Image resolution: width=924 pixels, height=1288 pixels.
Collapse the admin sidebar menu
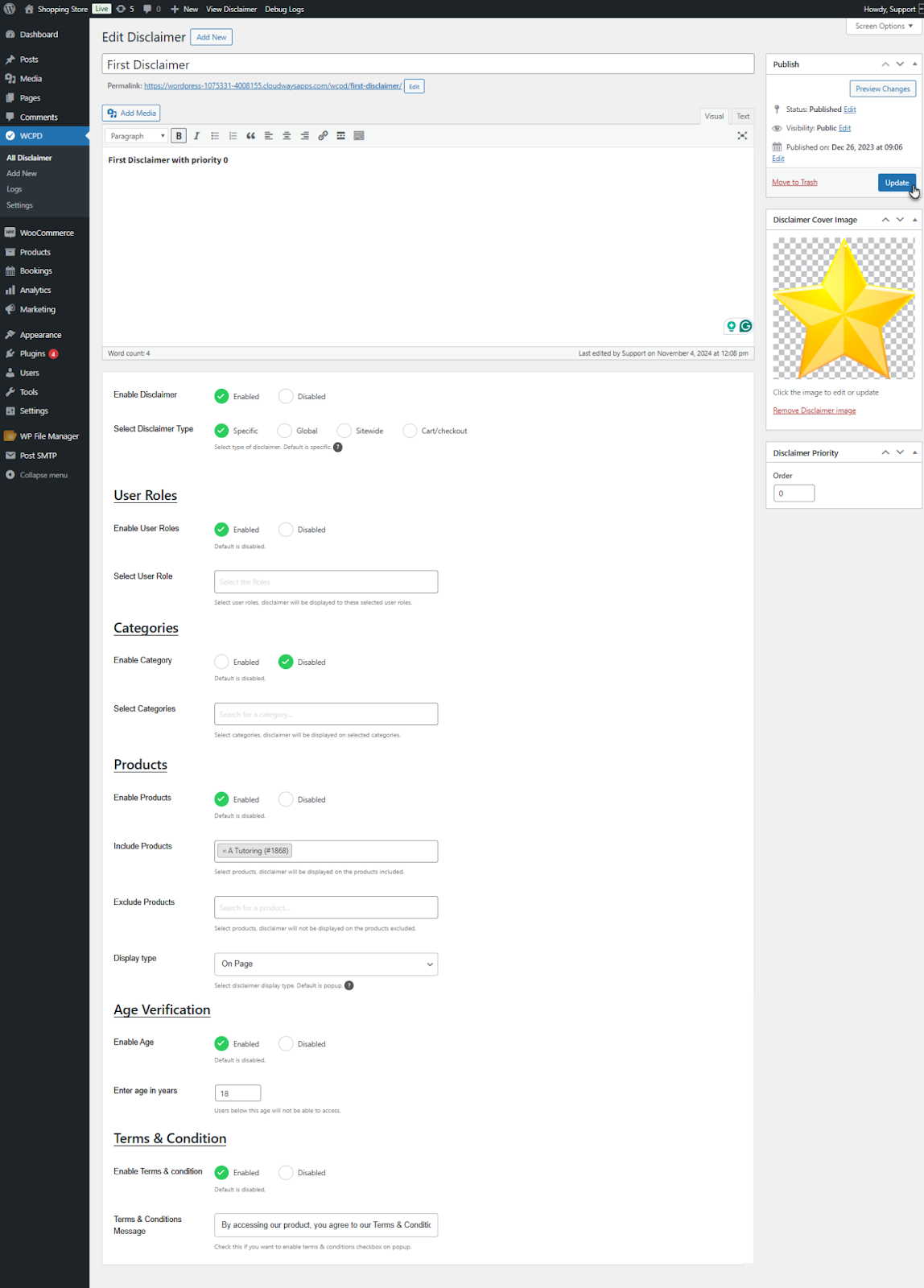coord(44,475)
